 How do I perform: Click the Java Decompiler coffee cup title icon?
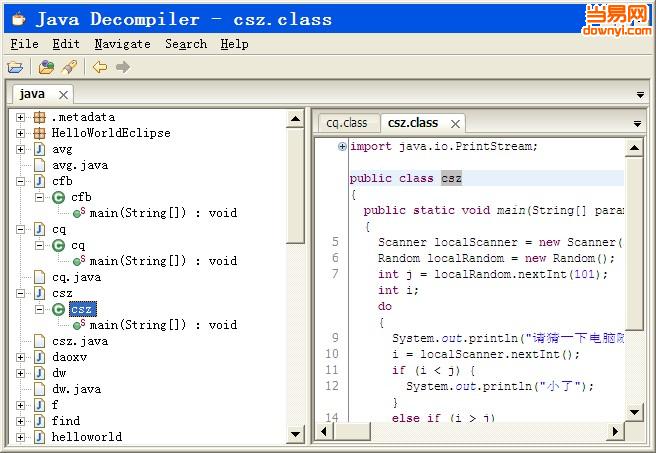click(x=18, y=19)
